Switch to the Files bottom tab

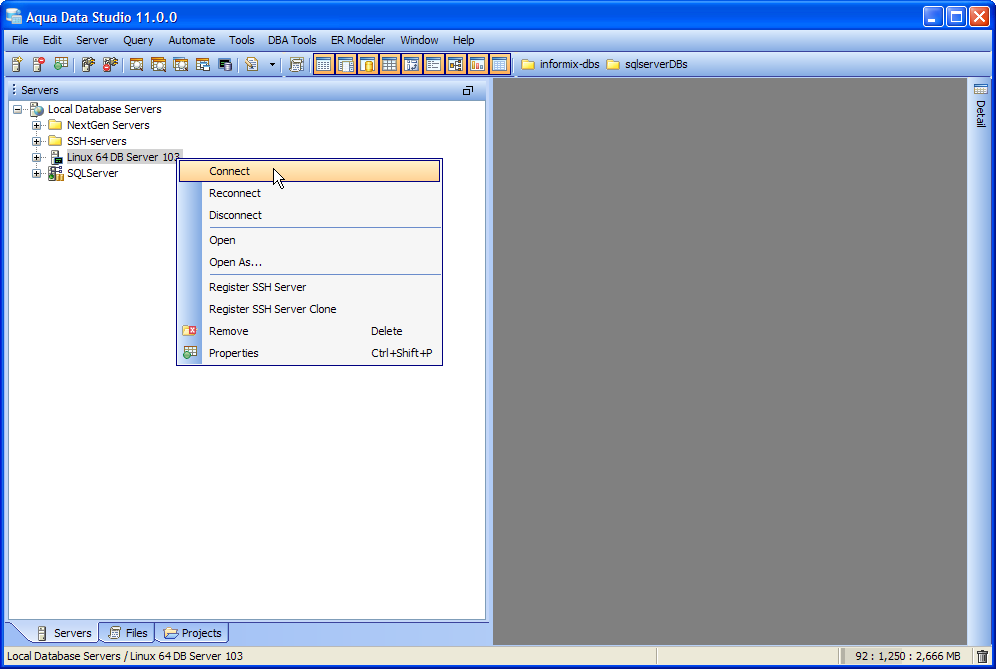pos(128,633)
